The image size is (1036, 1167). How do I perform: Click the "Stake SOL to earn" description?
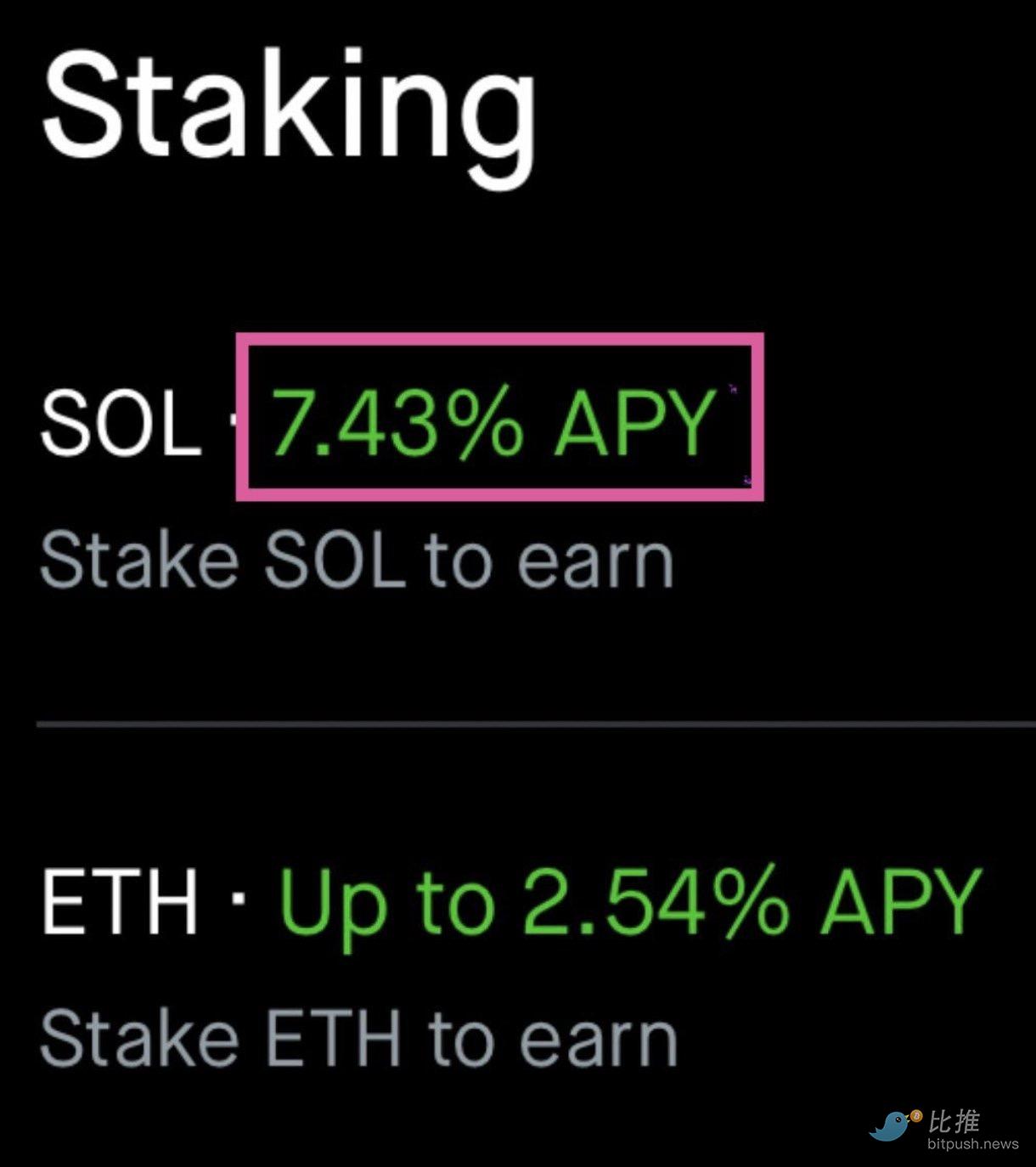357,561
